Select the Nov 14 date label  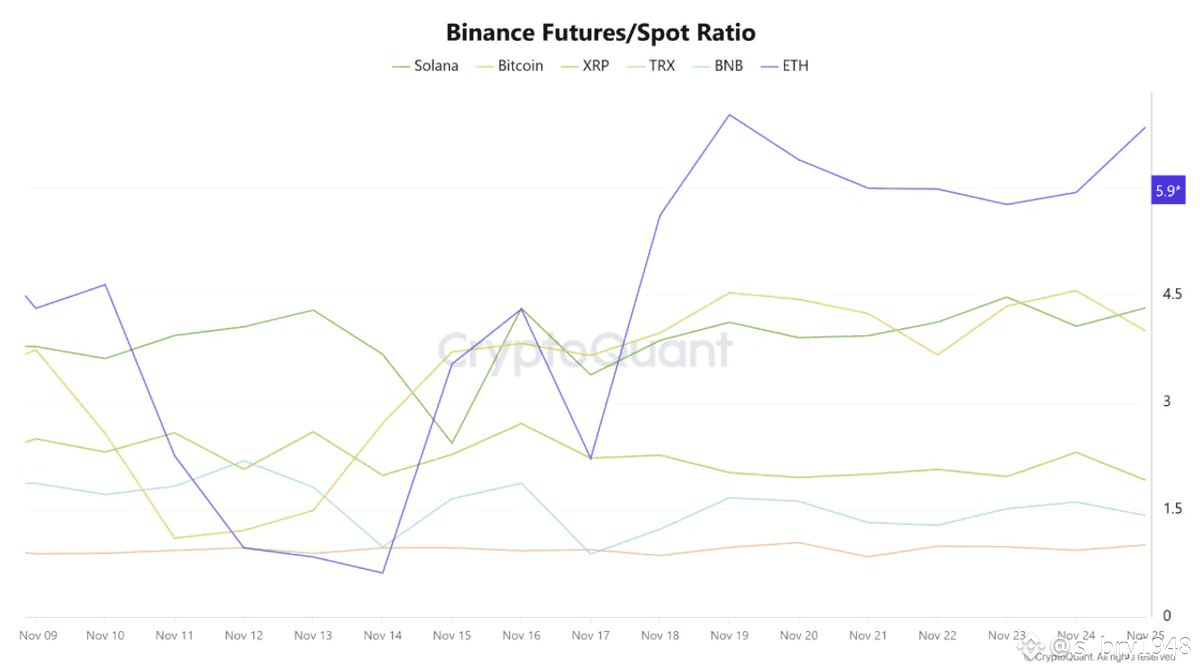pyautogui.click(x=383, y=635)
